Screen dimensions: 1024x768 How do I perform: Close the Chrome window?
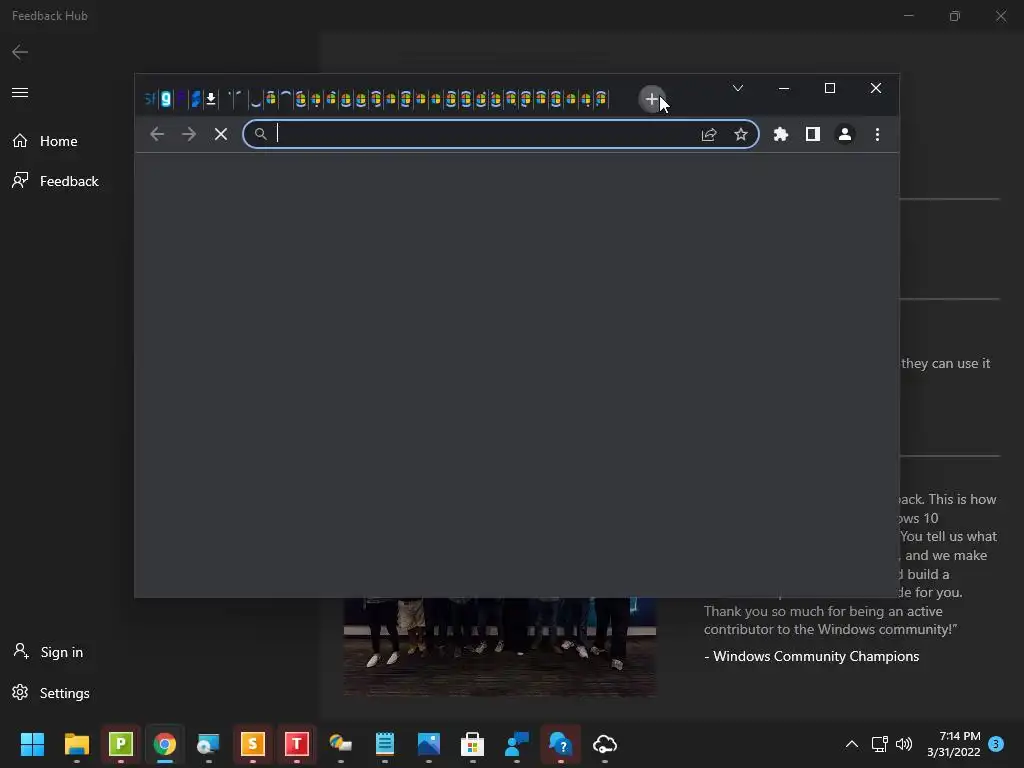point(876,88)
